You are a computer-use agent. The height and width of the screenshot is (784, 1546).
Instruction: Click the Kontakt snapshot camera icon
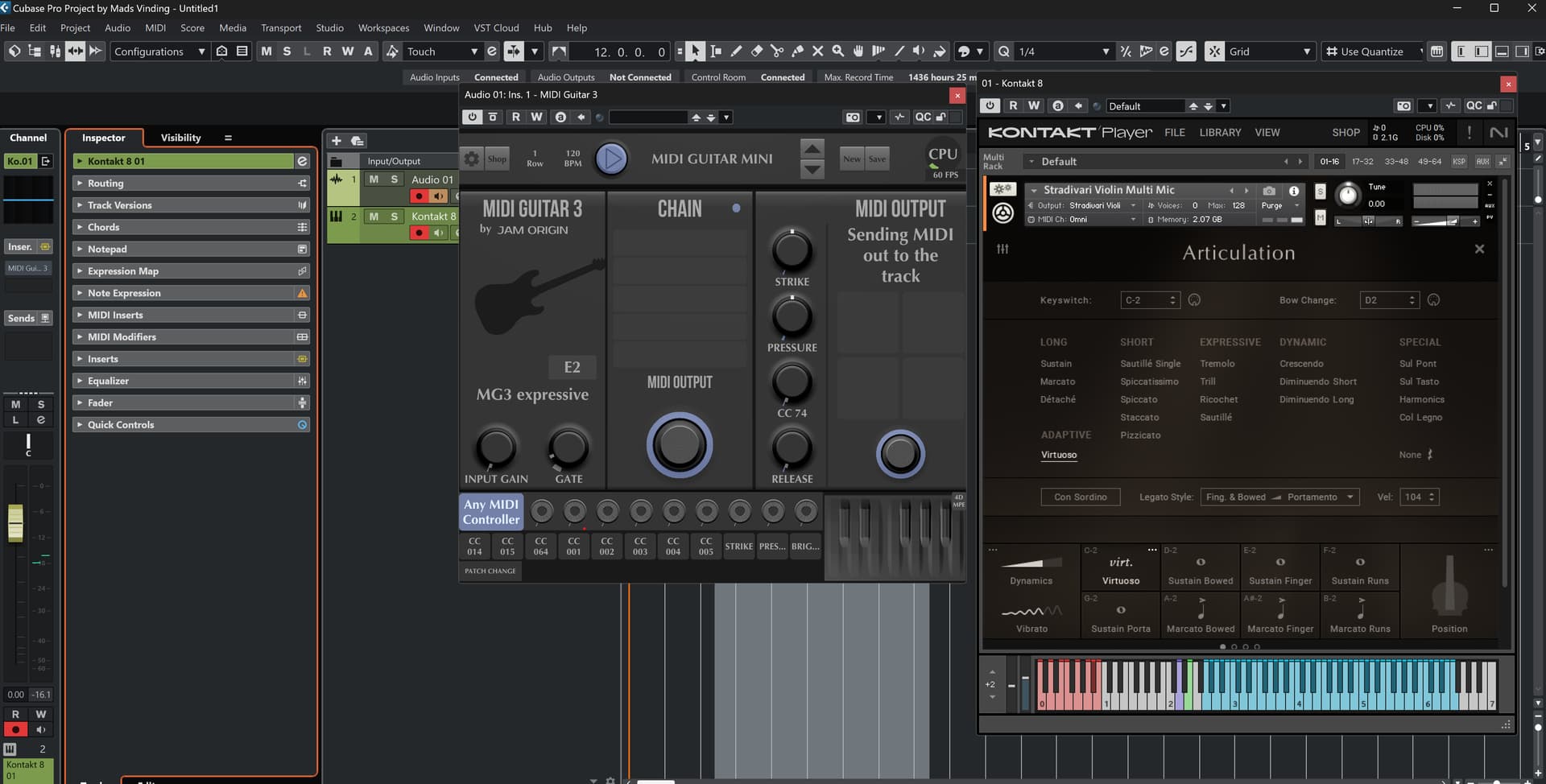1269,191
